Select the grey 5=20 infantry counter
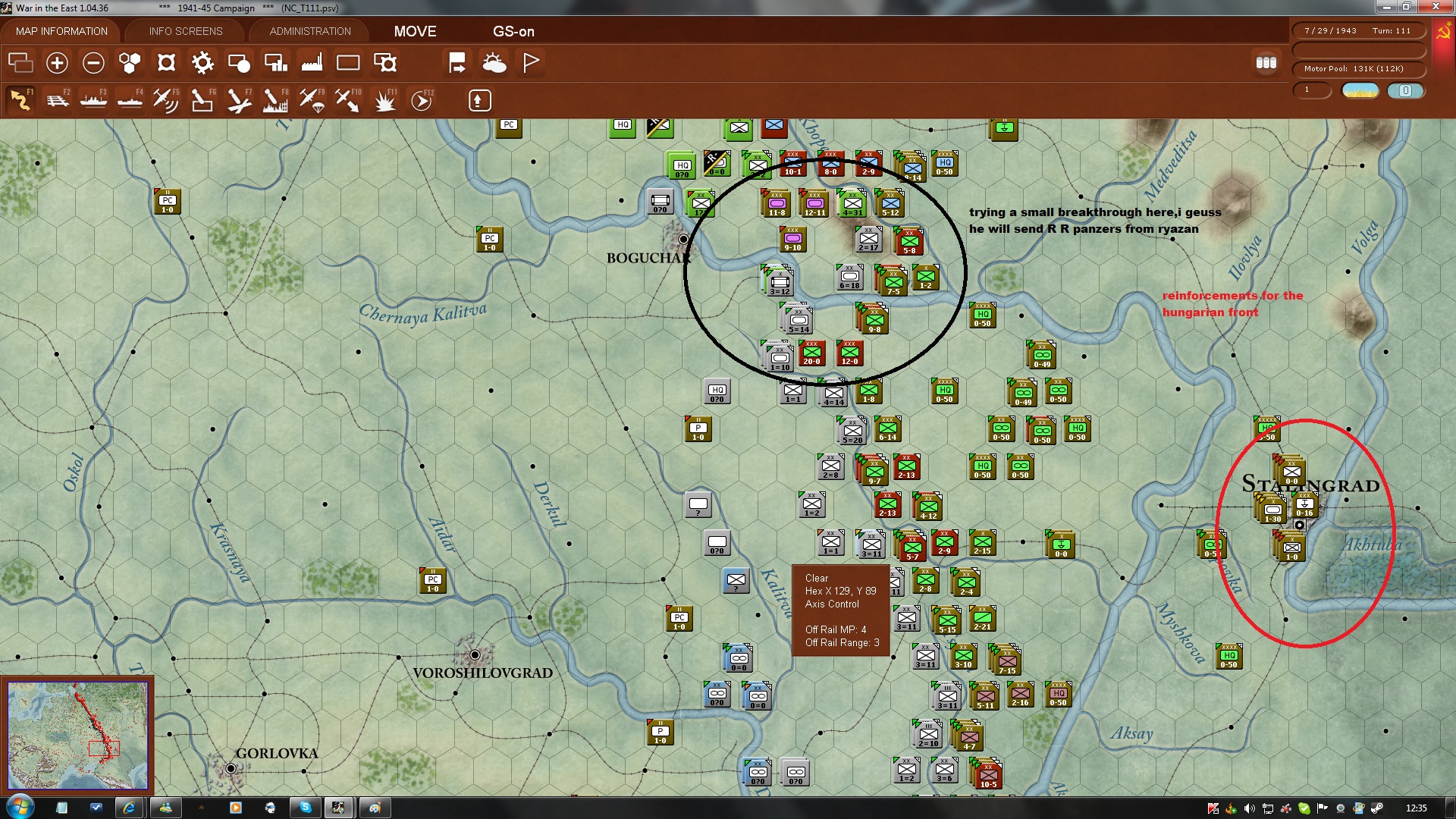1456x819 pixels. (852, 431)
